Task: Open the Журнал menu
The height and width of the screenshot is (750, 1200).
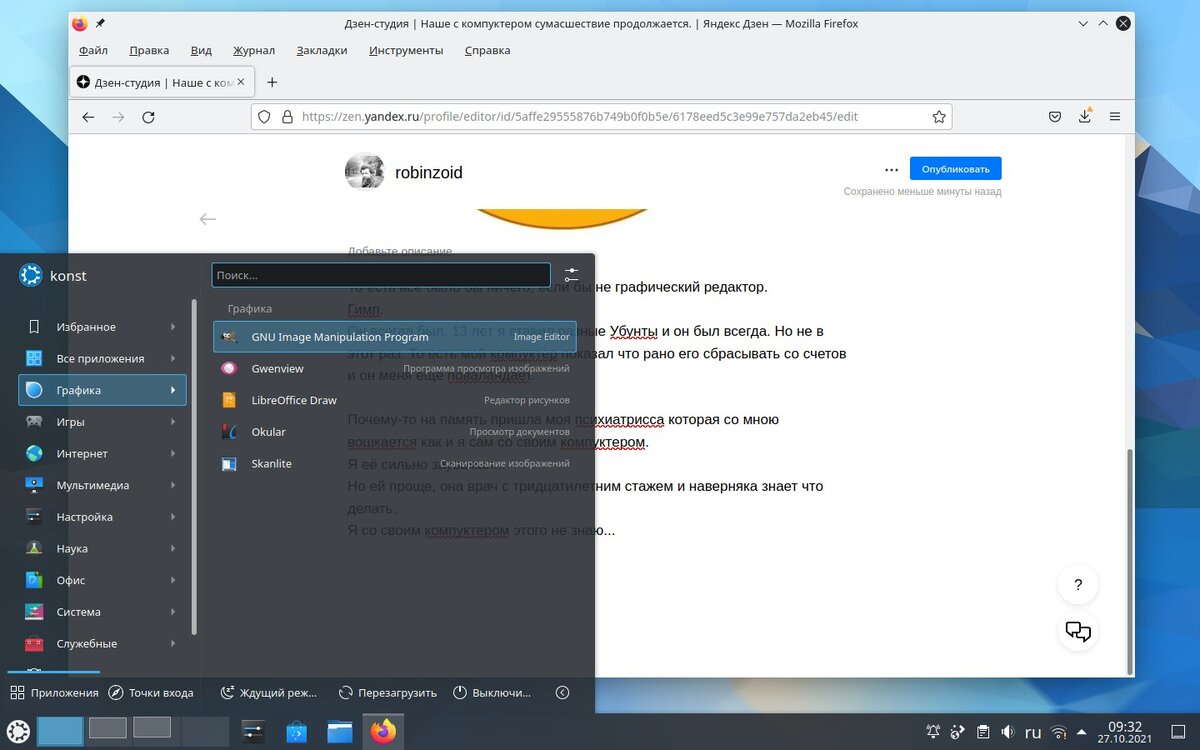Action: tap(254, 50)
